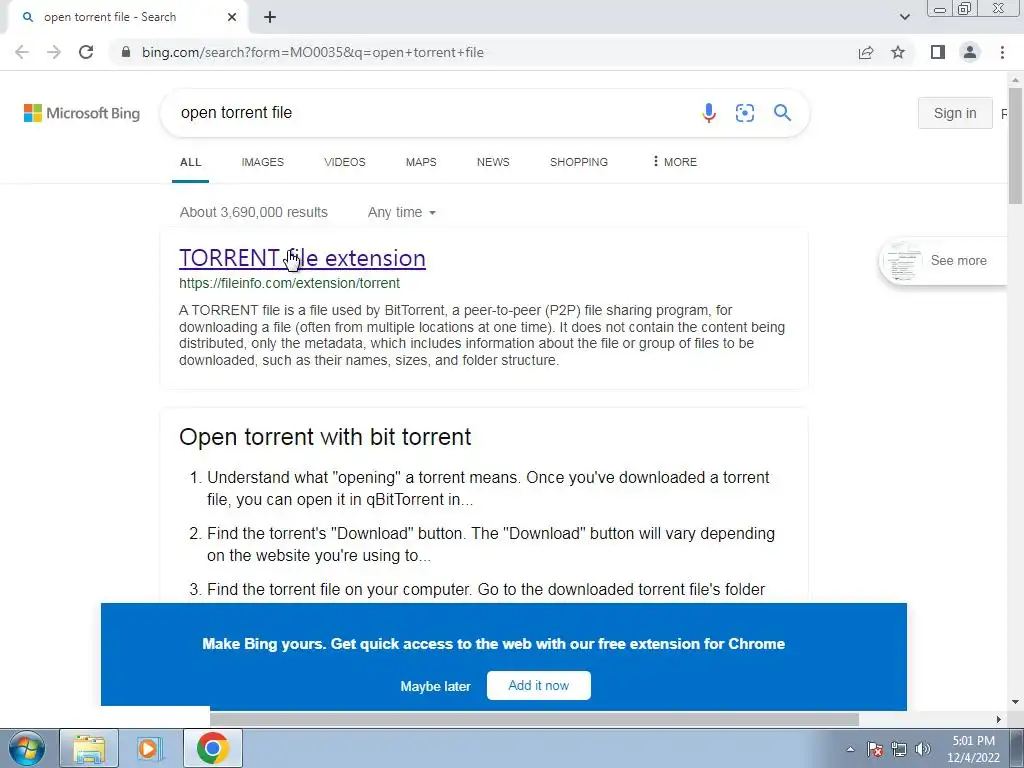Click the magnifier search button
Screen dimensions: 1024x768
pyautogui.click(x=782, y=113)
